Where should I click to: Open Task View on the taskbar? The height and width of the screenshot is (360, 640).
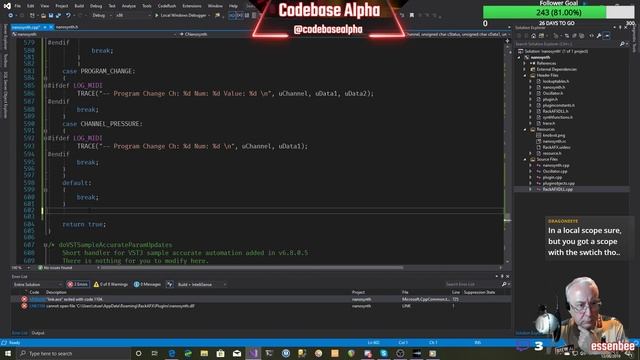155,353
